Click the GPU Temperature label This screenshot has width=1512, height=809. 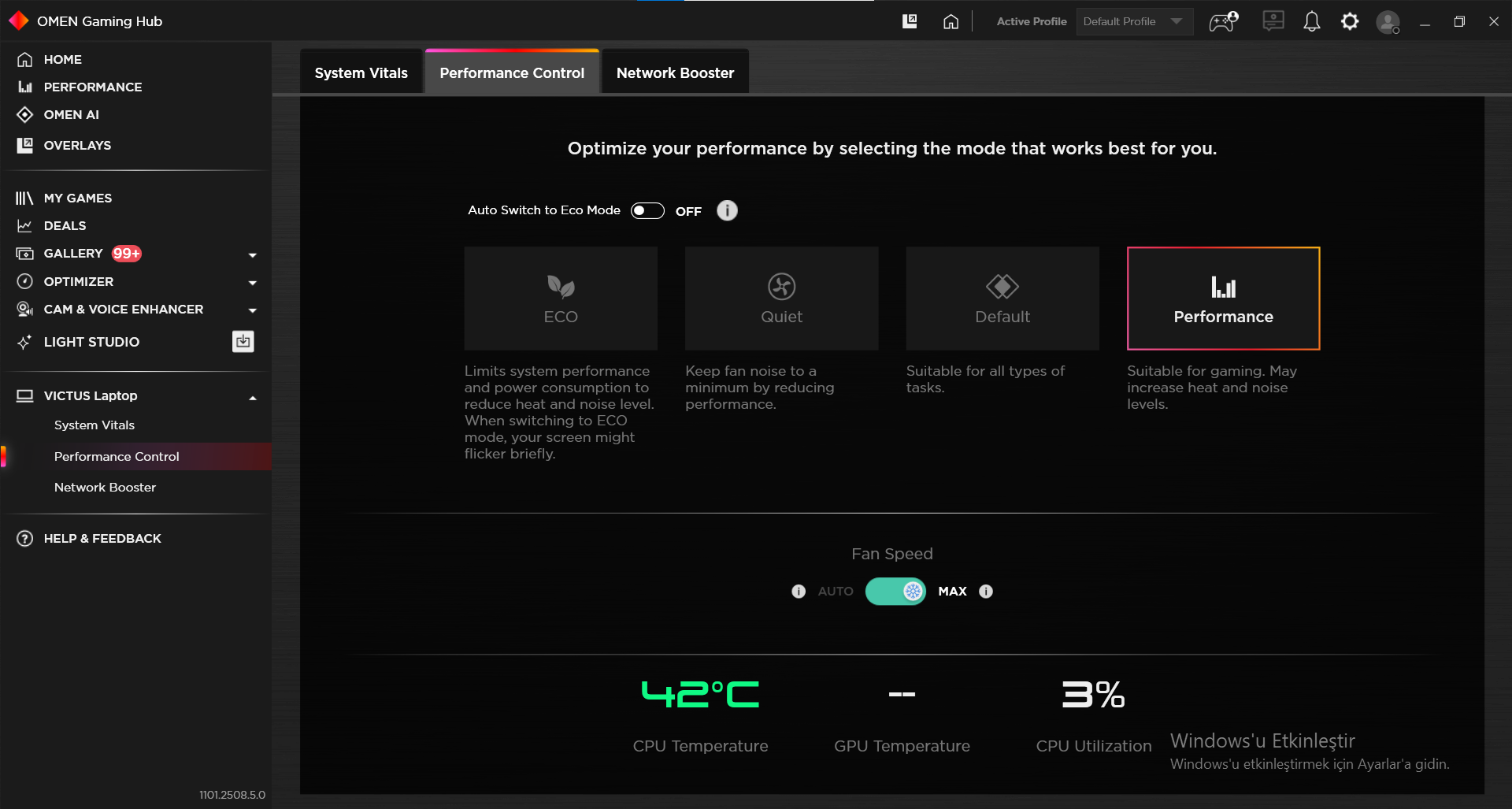(x=902, y=745)
